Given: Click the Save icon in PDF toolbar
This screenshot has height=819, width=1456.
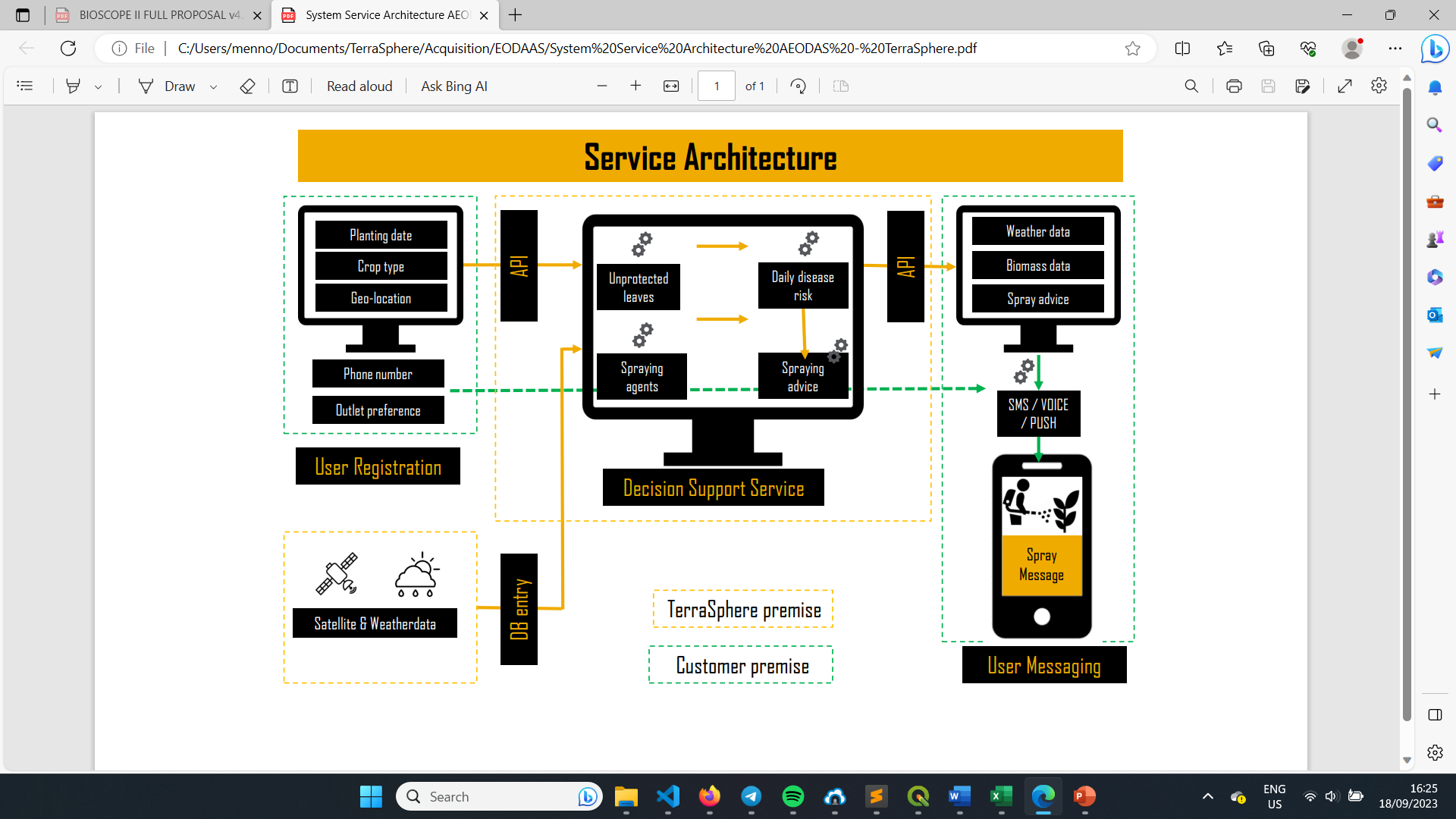Looking at the screenshot, I should (x=1268, y=86).
